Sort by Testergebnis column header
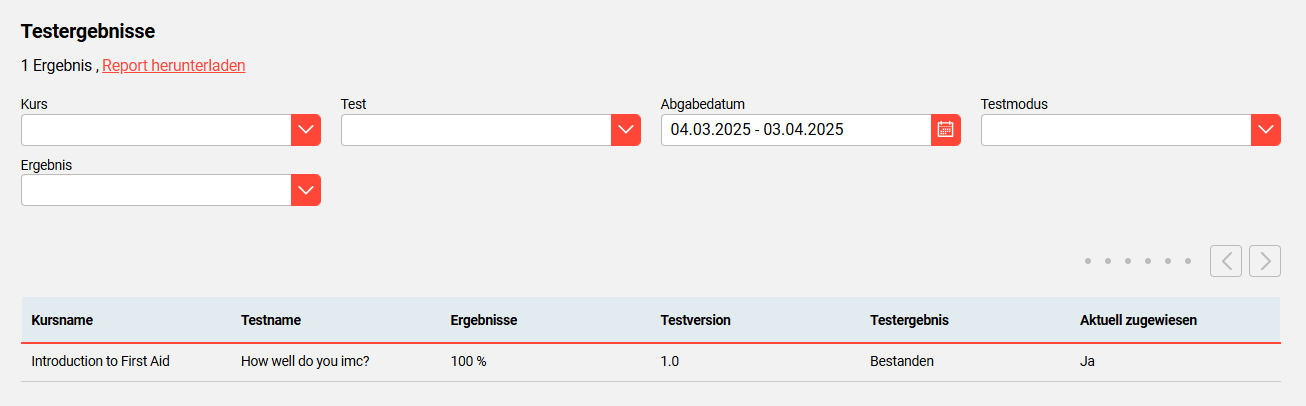Image resolution: width=1306 pixels, height=406 pixels. click(909, 320)
